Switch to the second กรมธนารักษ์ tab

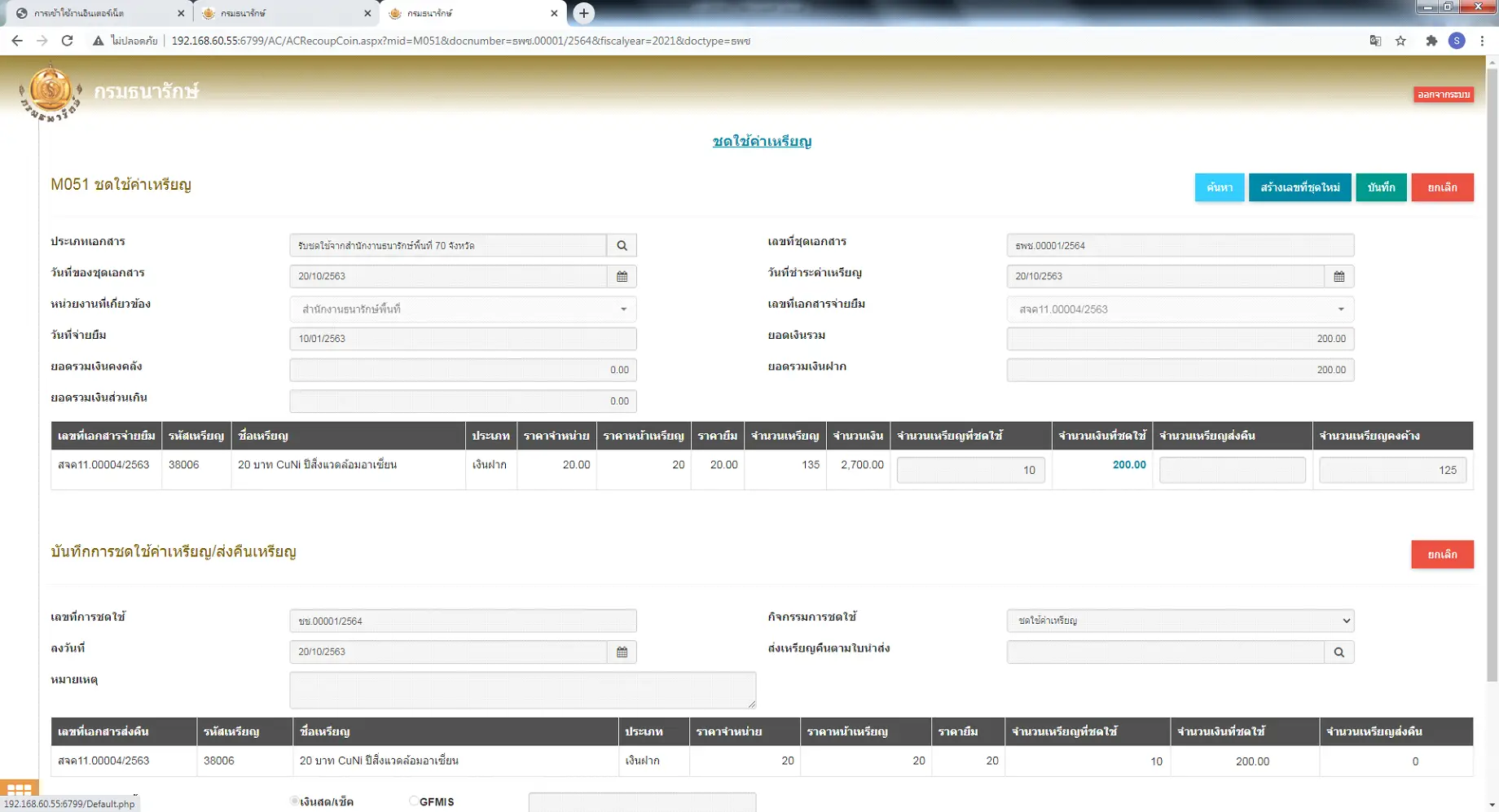pyautogui.click(x=284, y=13)
